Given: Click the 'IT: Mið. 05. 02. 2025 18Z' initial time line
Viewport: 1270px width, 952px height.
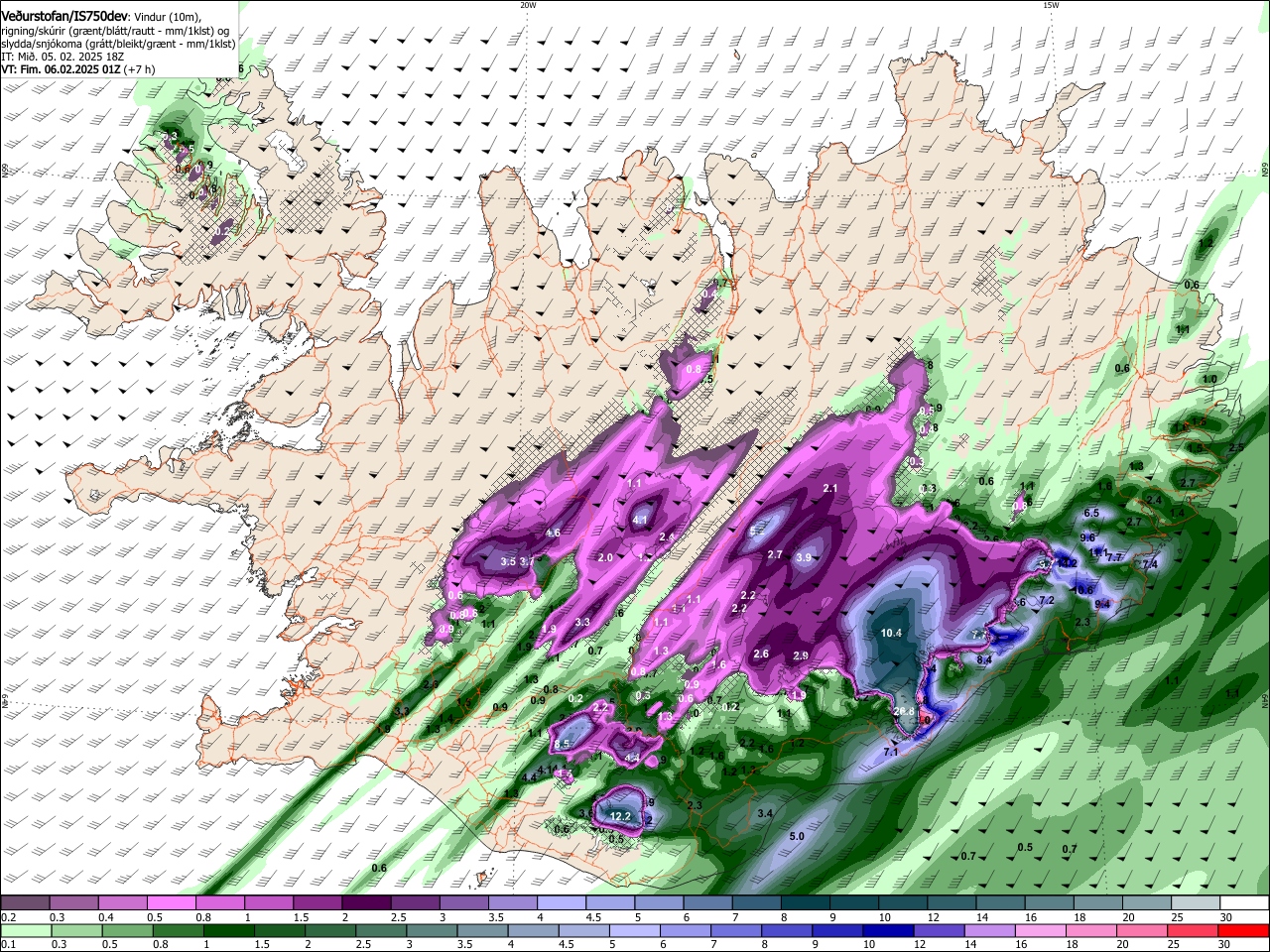Looking at the screenshot, I should click(61, 57).
